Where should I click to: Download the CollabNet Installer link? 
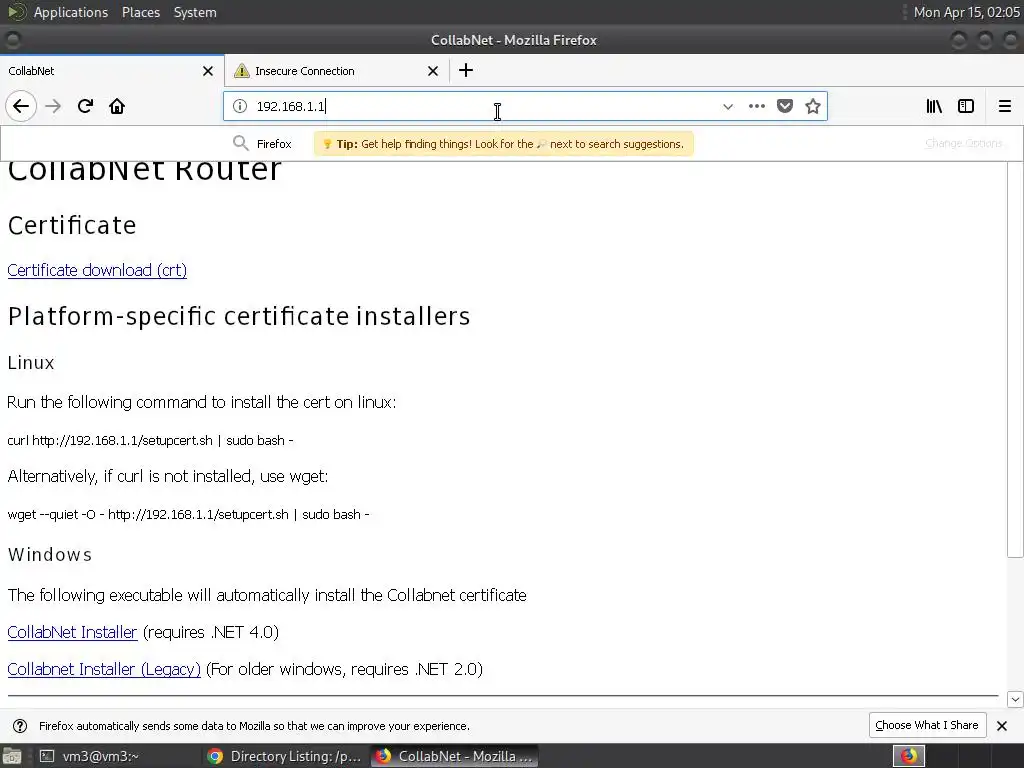(72, 632)
